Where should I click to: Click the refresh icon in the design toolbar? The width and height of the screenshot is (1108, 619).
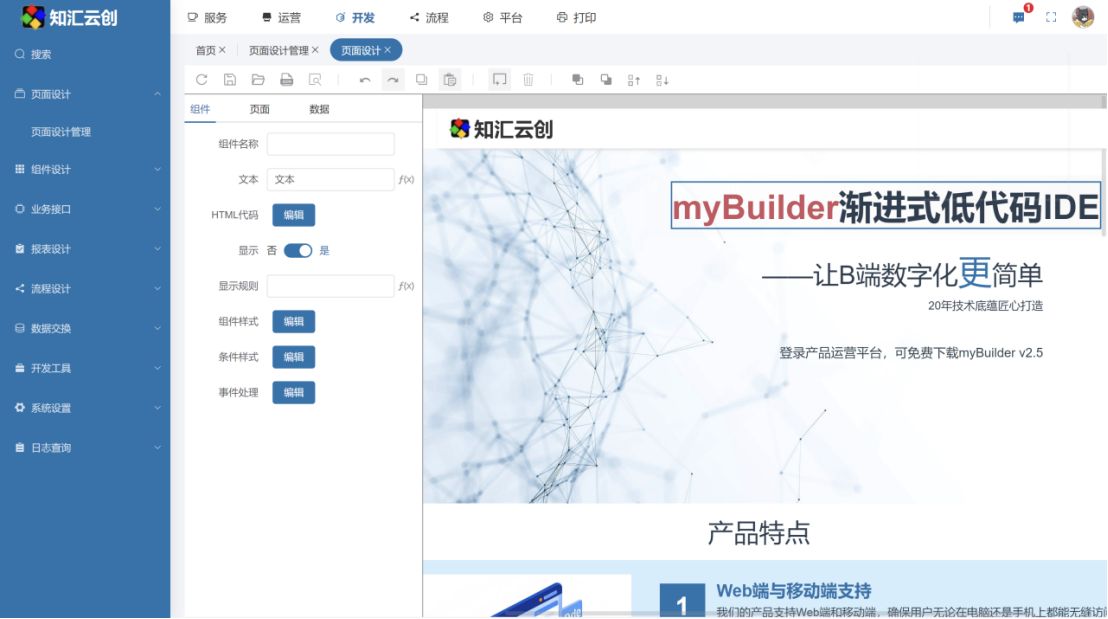(201, 80)
